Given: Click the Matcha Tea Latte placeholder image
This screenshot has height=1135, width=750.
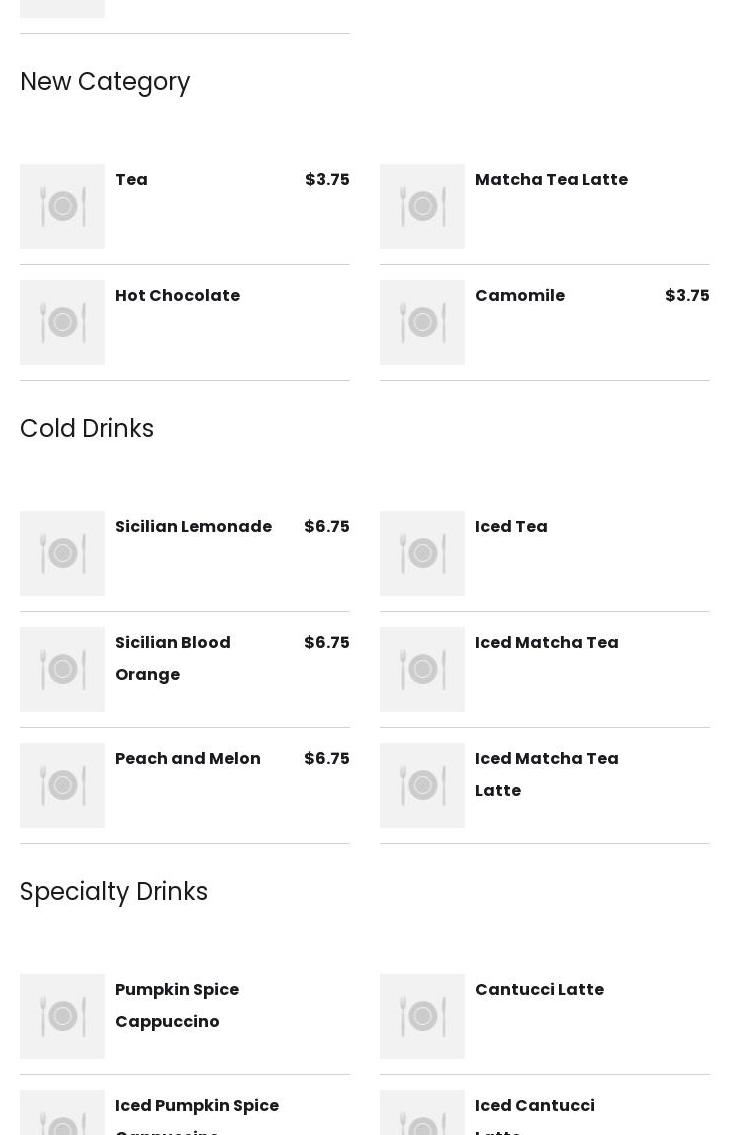Looking at the screenshot, I should coord(422,206).
